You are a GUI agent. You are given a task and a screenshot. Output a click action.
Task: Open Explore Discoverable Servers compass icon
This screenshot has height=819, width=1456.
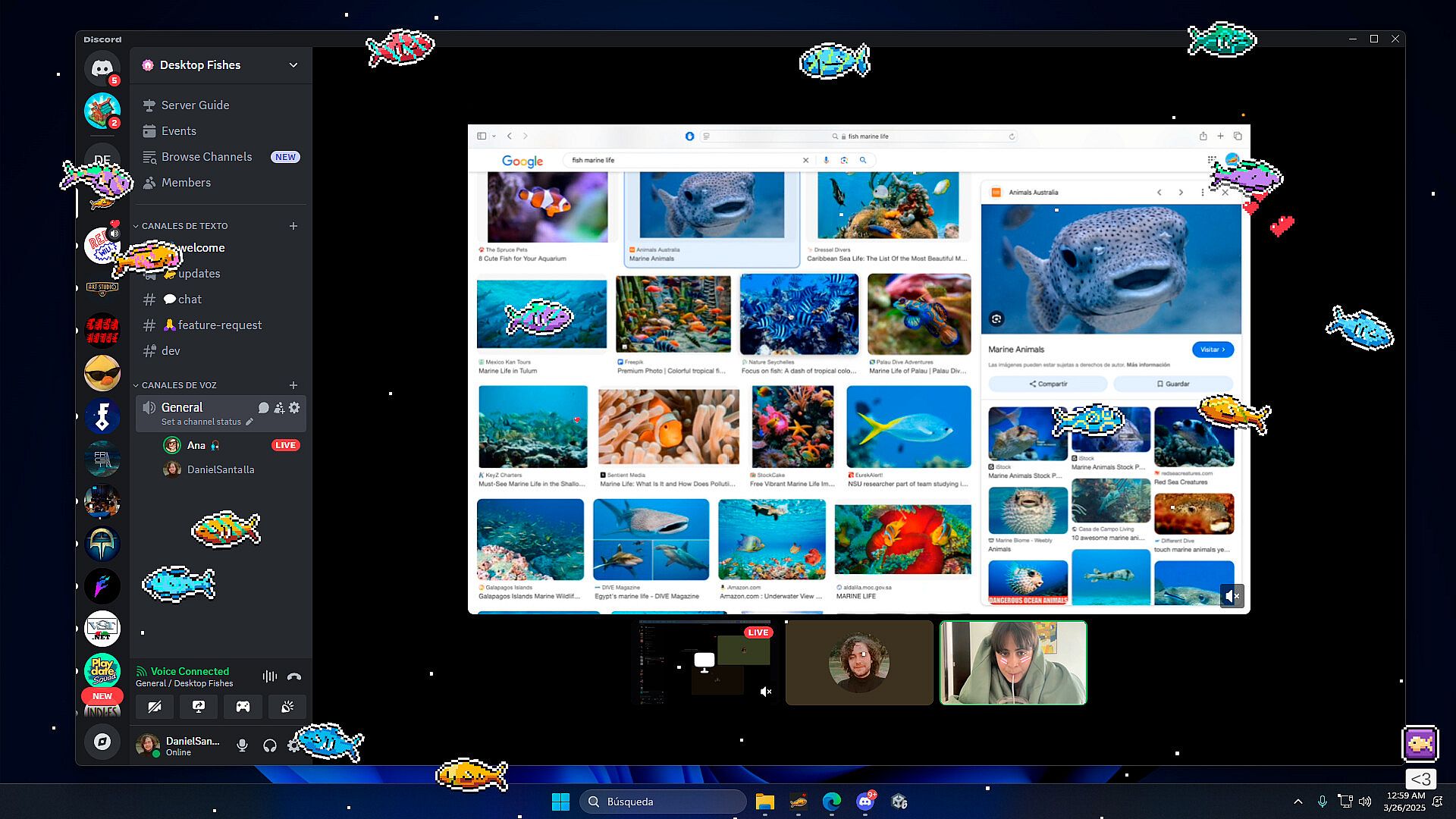click(x=102, y=742)
